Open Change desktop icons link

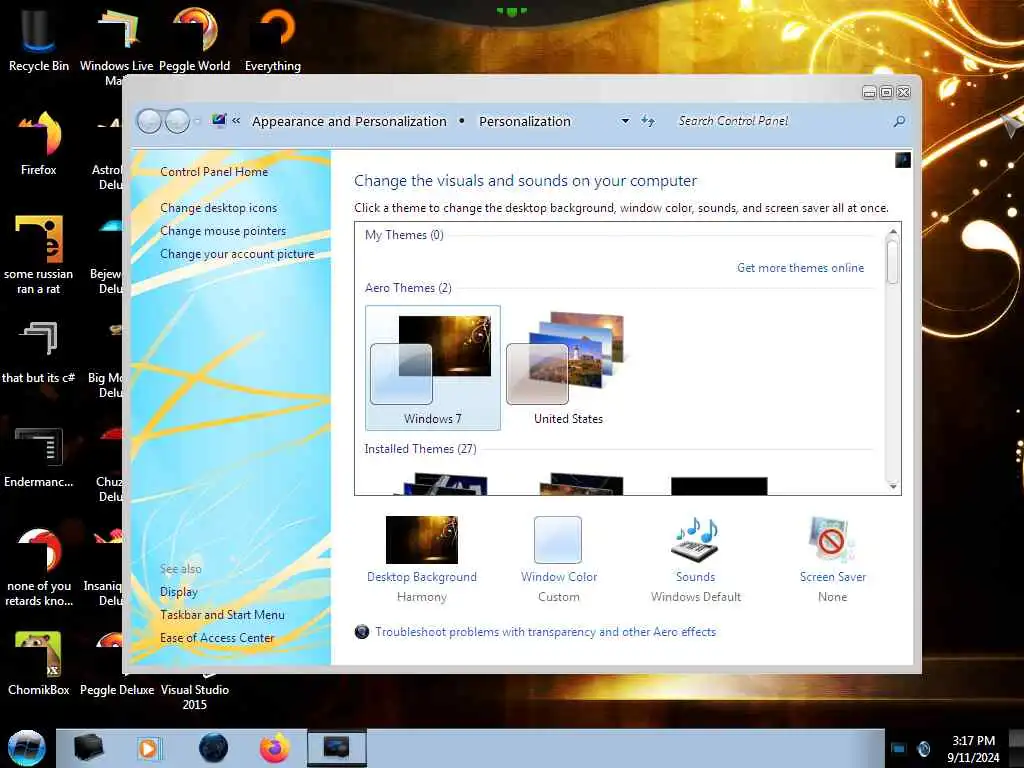219,208
